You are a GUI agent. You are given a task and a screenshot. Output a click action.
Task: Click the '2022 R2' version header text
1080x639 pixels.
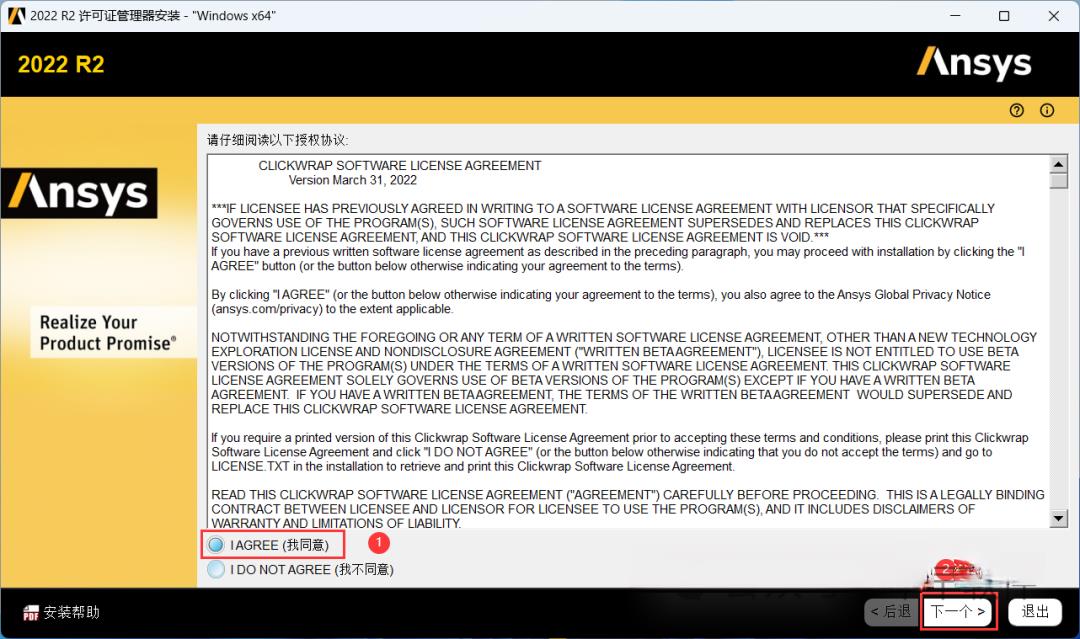61,64
